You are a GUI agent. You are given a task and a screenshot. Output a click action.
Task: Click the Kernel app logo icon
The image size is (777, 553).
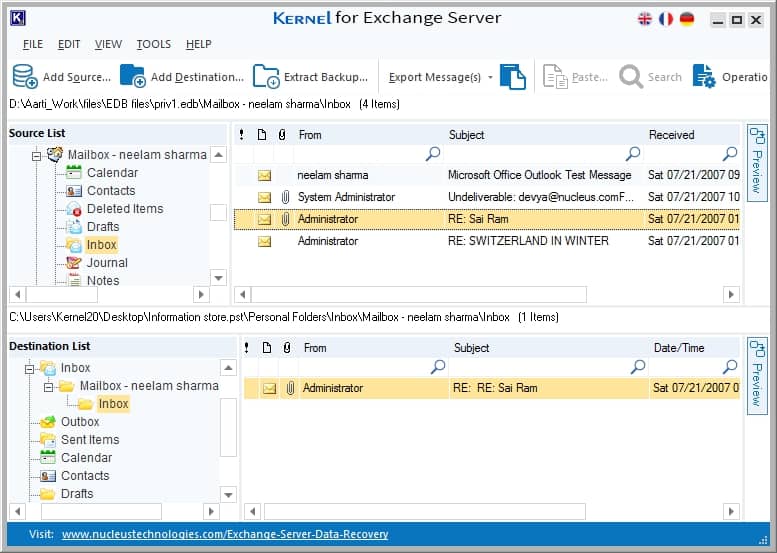(18, 18)
